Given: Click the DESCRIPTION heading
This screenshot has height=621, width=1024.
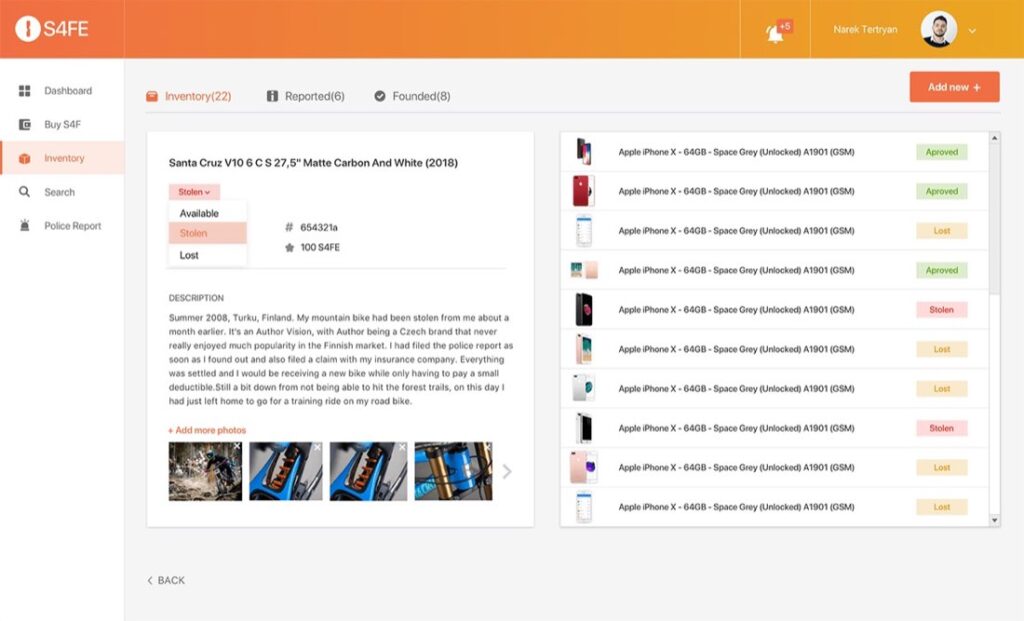Looking at the screenshot, I should [196, 298].
